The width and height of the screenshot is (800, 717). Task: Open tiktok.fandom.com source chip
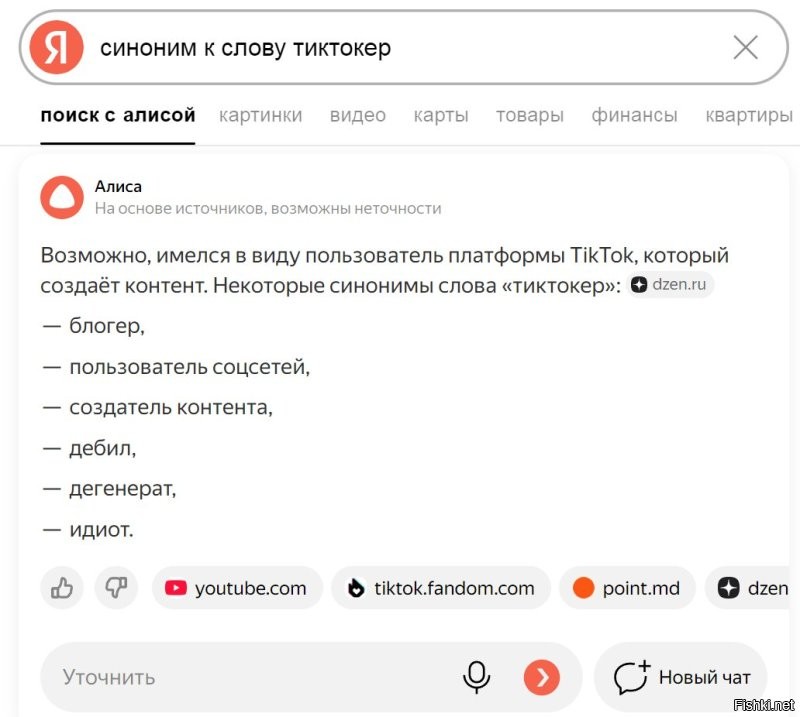click(x=441, y=588)
